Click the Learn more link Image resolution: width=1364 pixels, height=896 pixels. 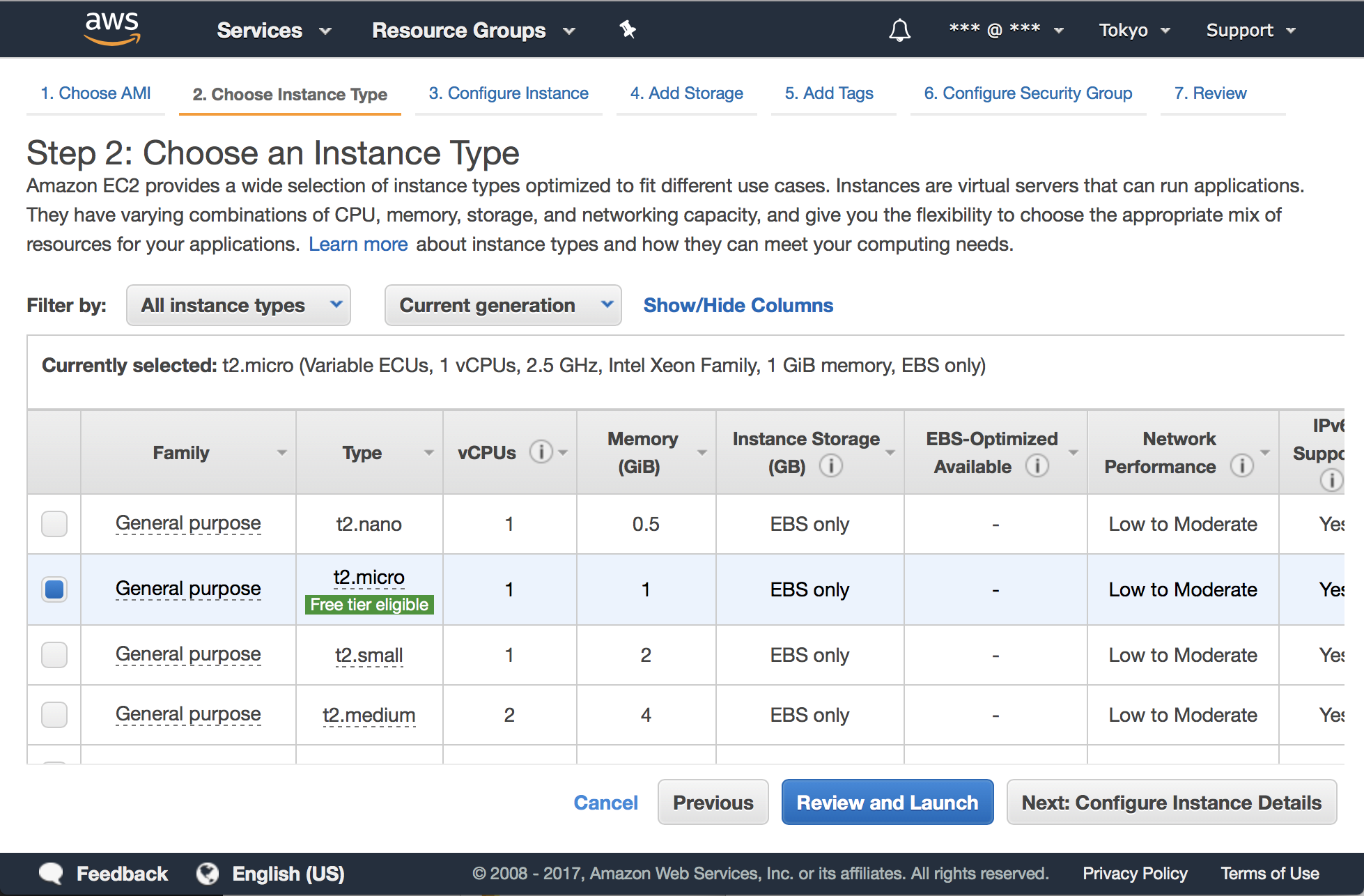[x=358, y=244]
